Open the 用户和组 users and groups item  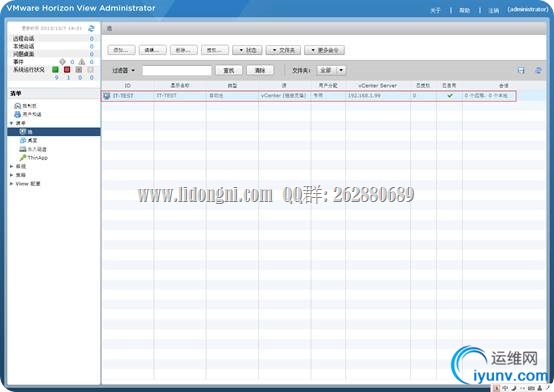point(28,114)
